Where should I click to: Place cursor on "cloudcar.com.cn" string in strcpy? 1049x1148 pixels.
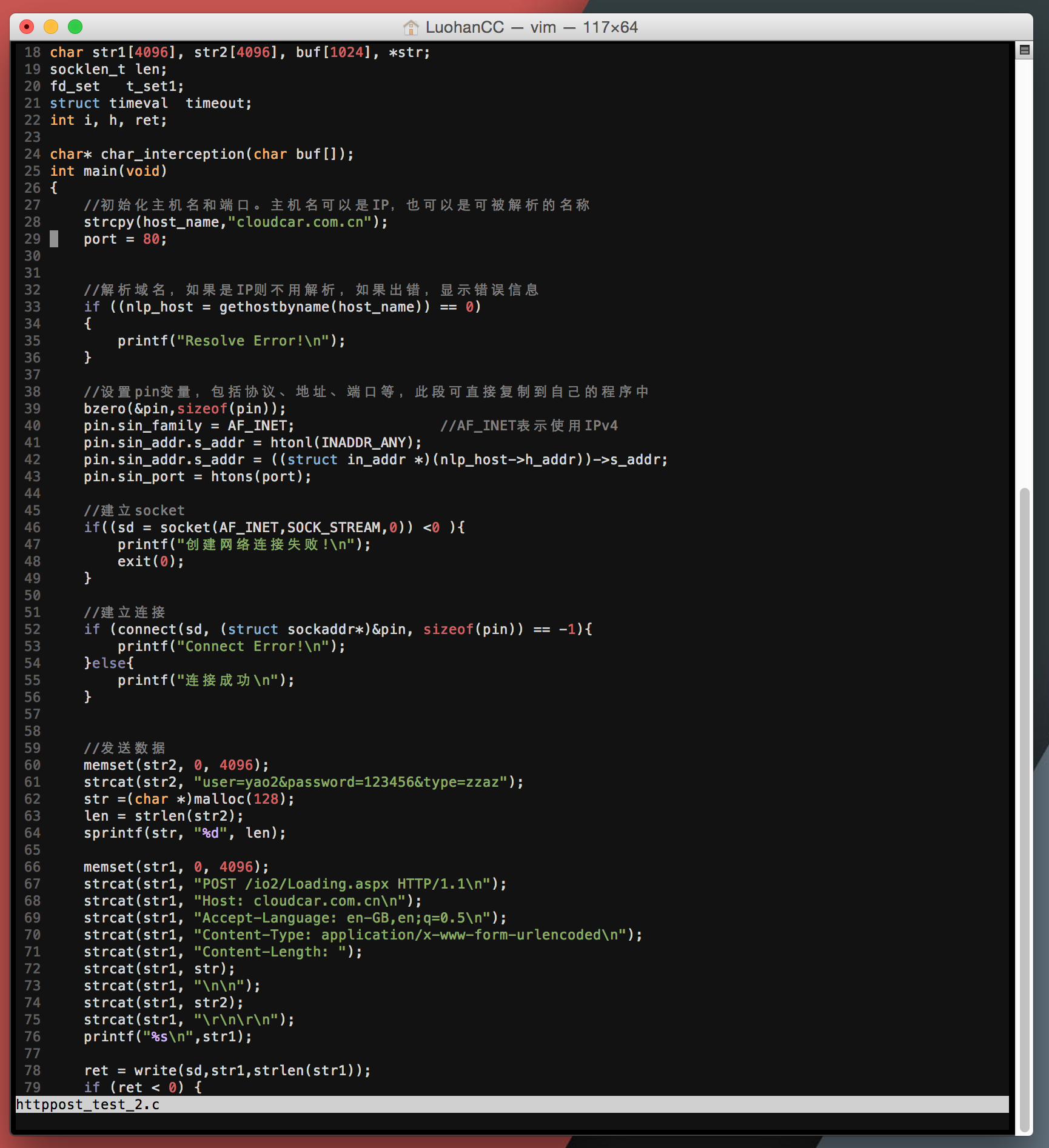pyautogui.click(x=300, y=222)
